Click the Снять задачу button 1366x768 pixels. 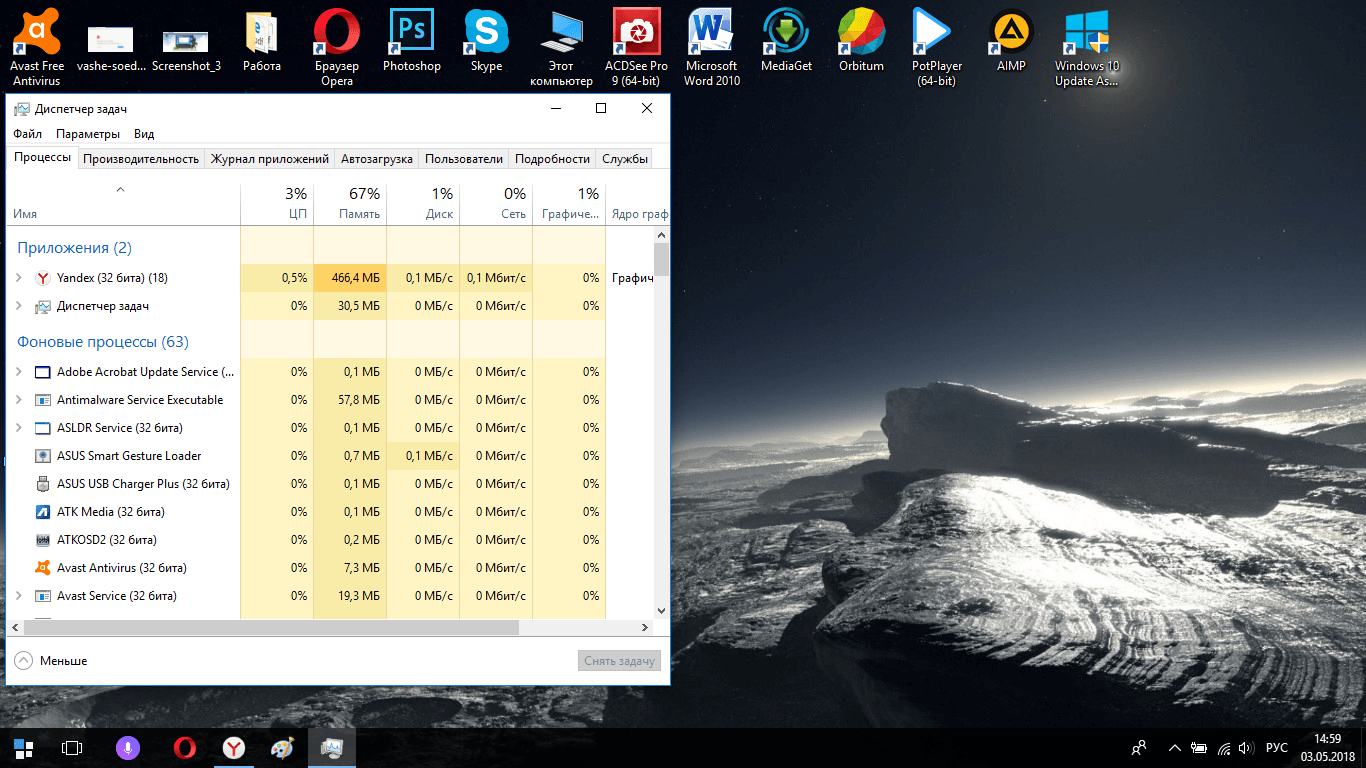(x=619, y=661)
